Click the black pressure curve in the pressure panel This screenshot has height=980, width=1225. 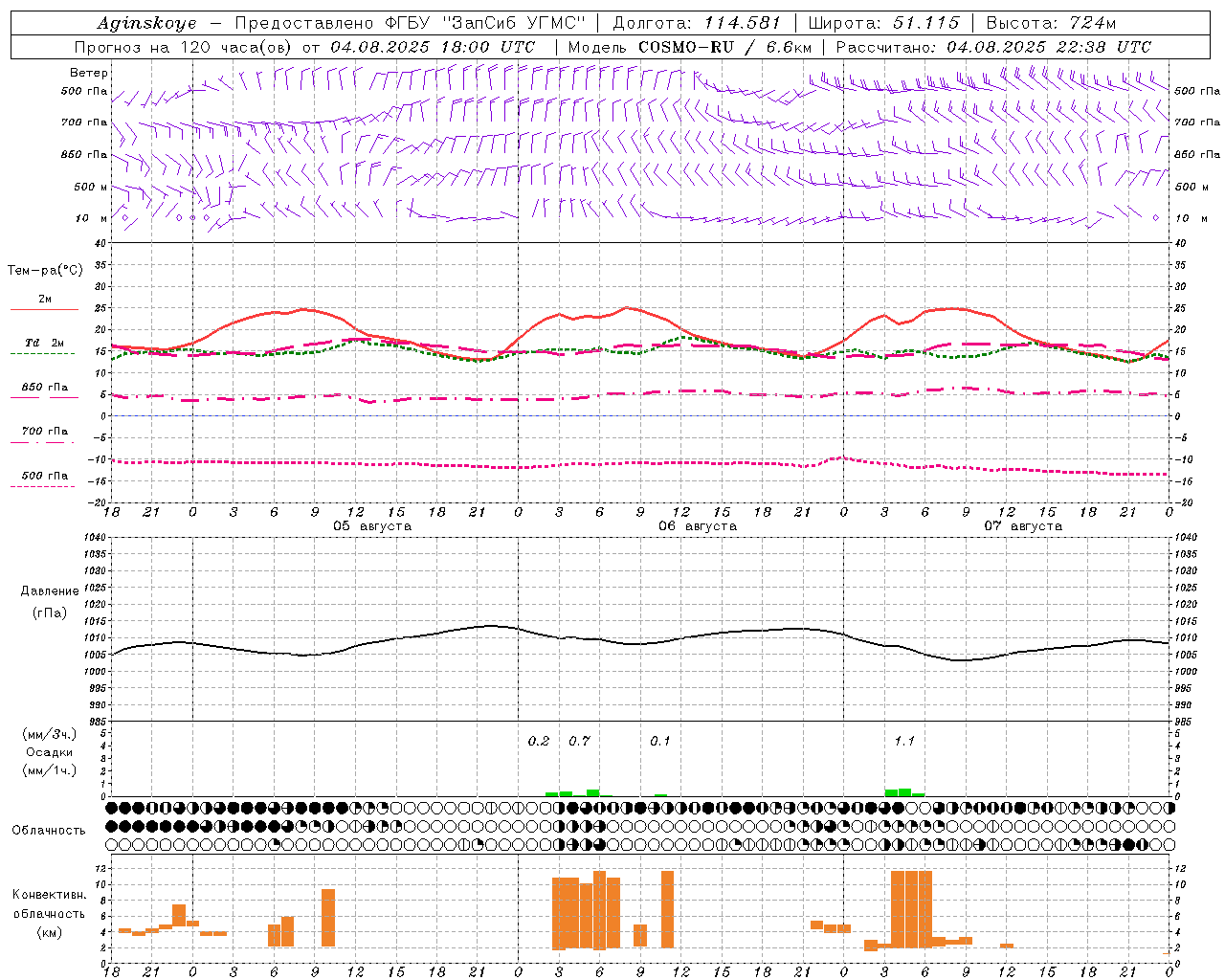click(x=639, y=643)
